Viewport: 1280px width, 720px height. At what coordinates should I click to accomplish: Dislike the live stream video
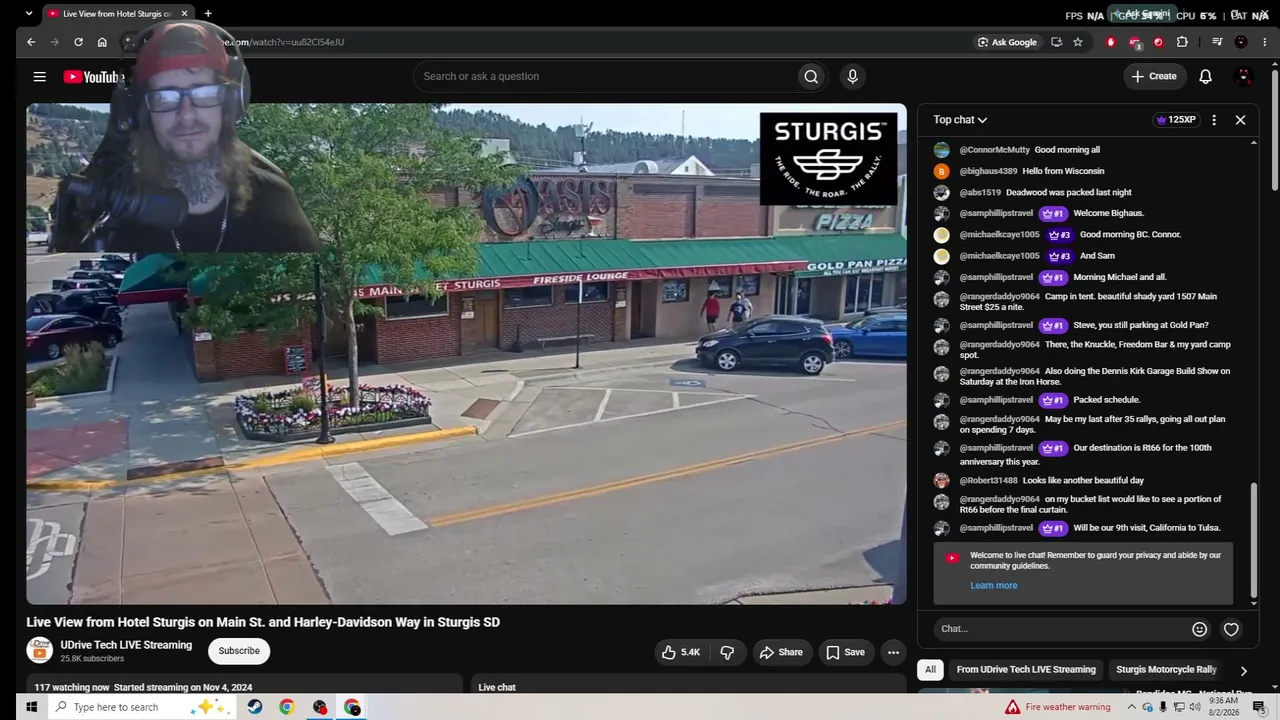click(727, 652)
